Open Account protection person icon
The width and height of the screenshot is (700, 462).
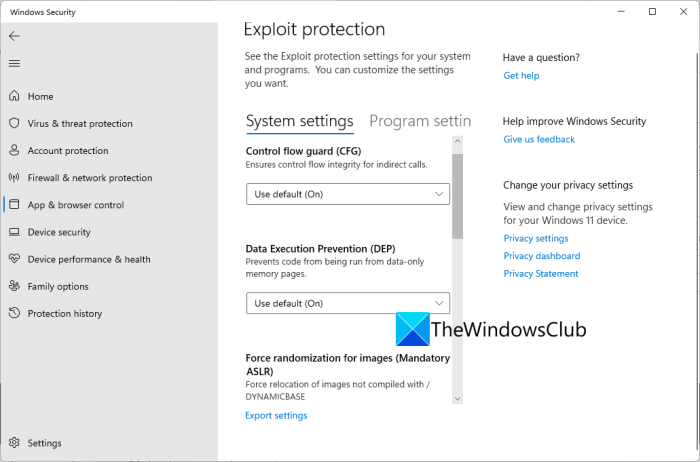click(14, 151)
